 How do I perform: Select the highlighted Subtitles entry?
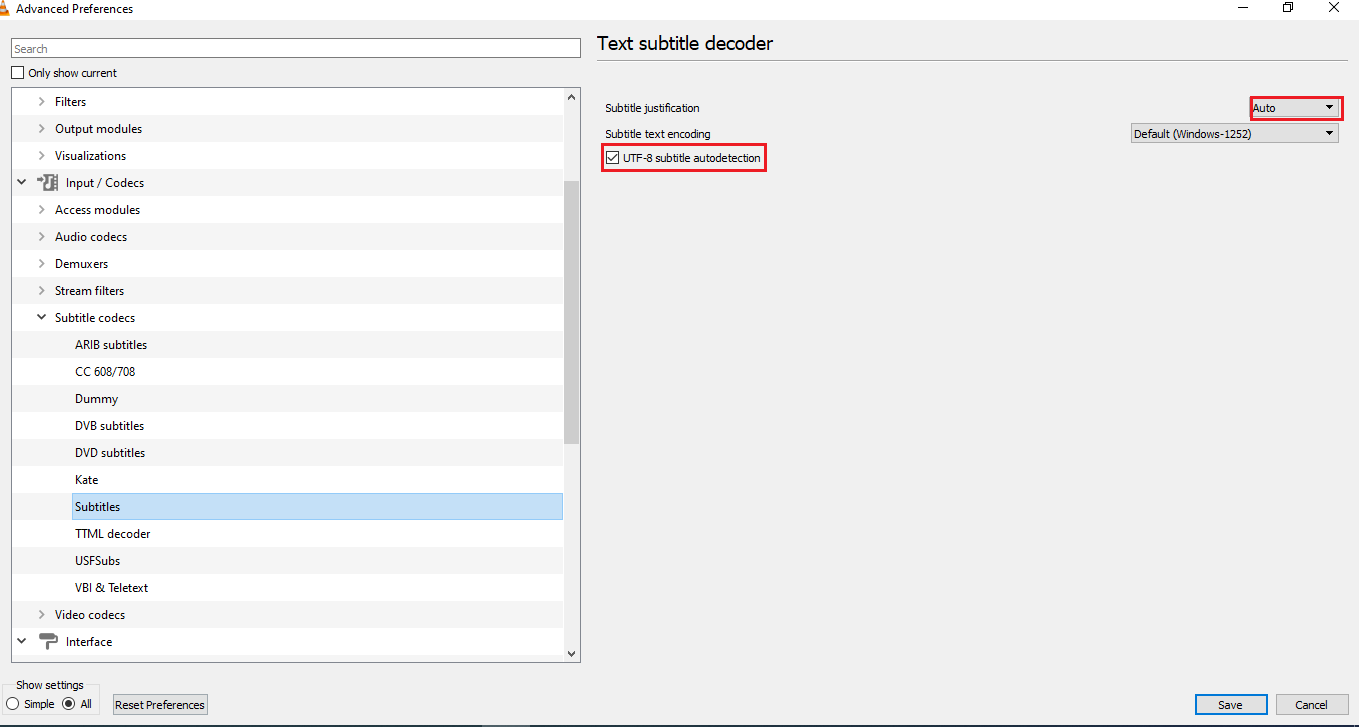317,507
